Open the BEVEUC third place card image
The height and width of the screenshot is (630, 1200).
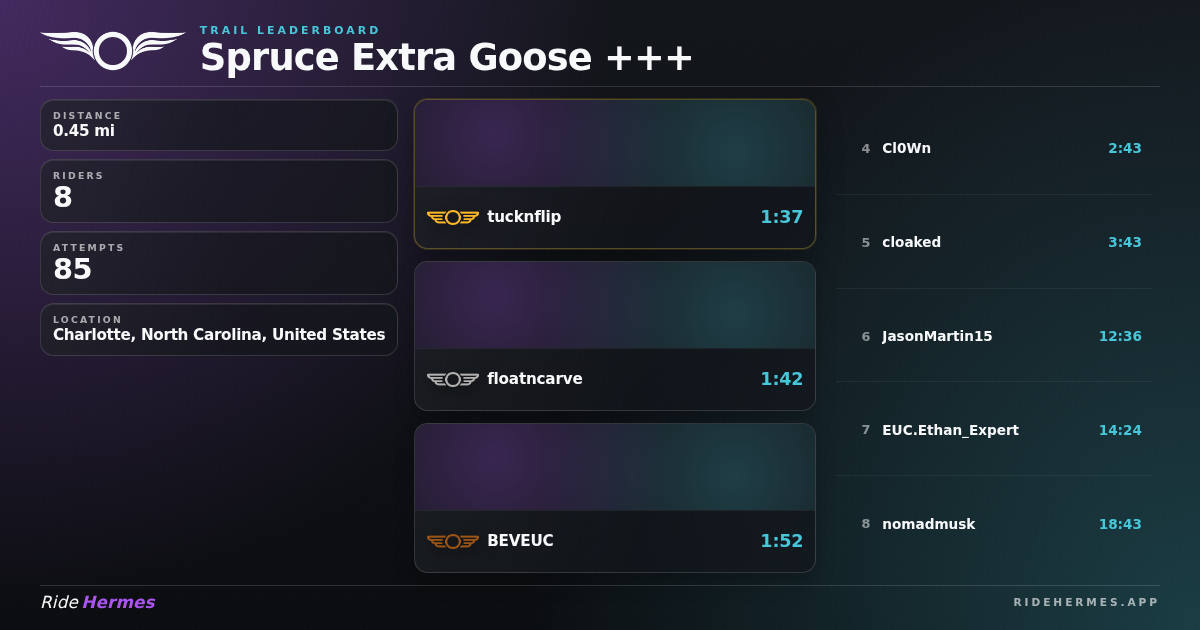click(614, 467)
